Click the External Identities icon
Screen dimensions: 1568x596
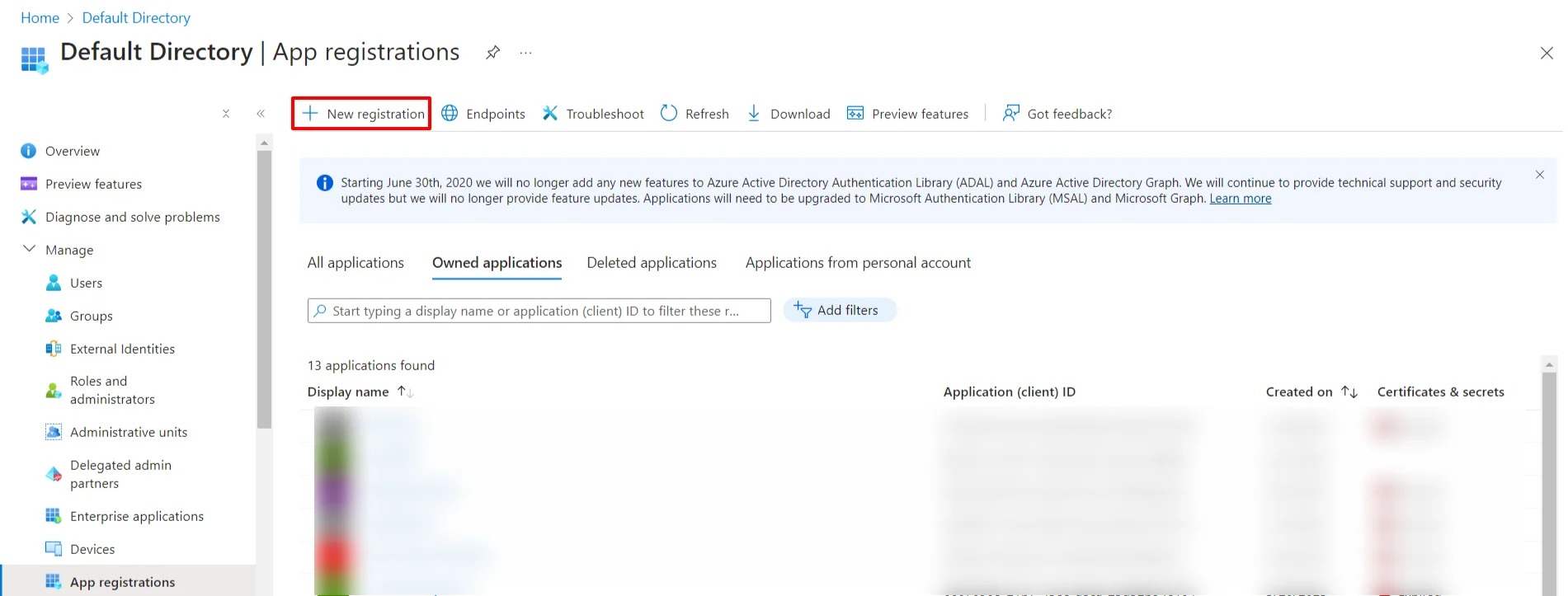click(54, 349)
